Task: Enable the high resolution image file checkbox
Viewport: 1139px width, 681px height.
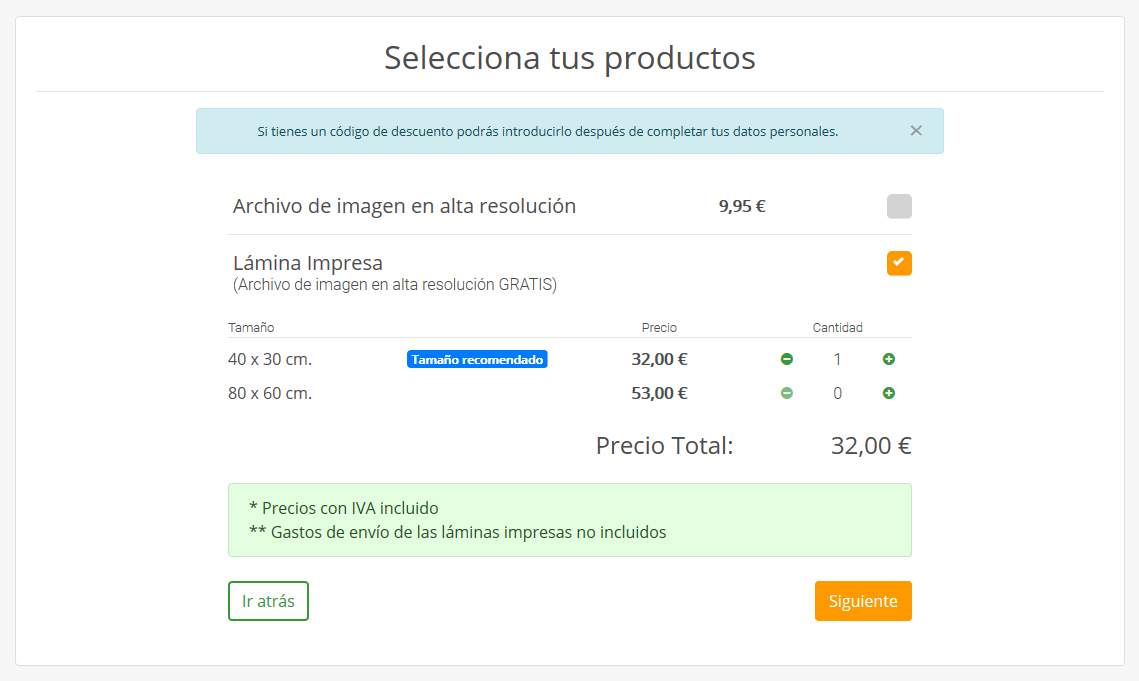Action: point(899,207)
